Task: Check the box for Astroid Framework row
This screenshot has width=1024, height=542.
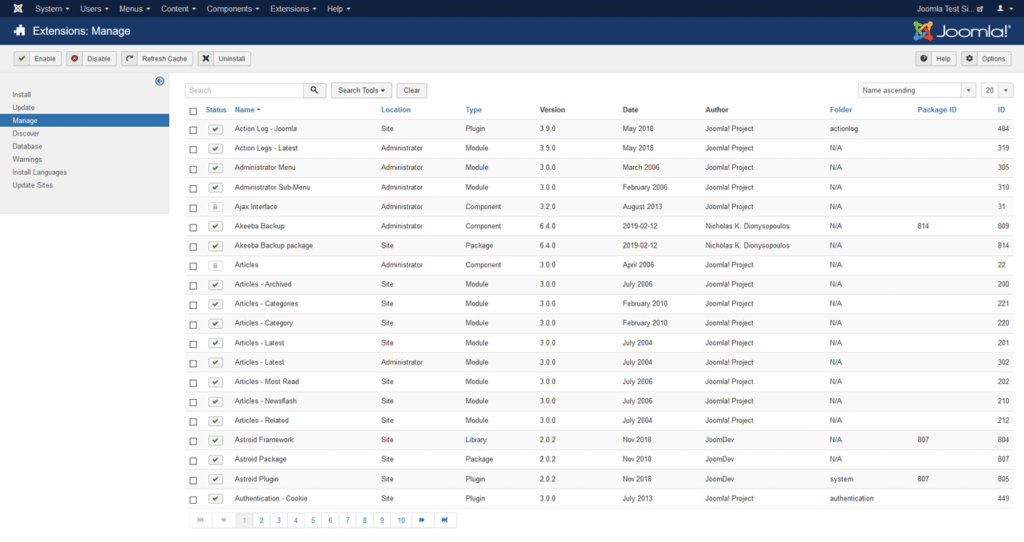Action: tap(193, 441)
